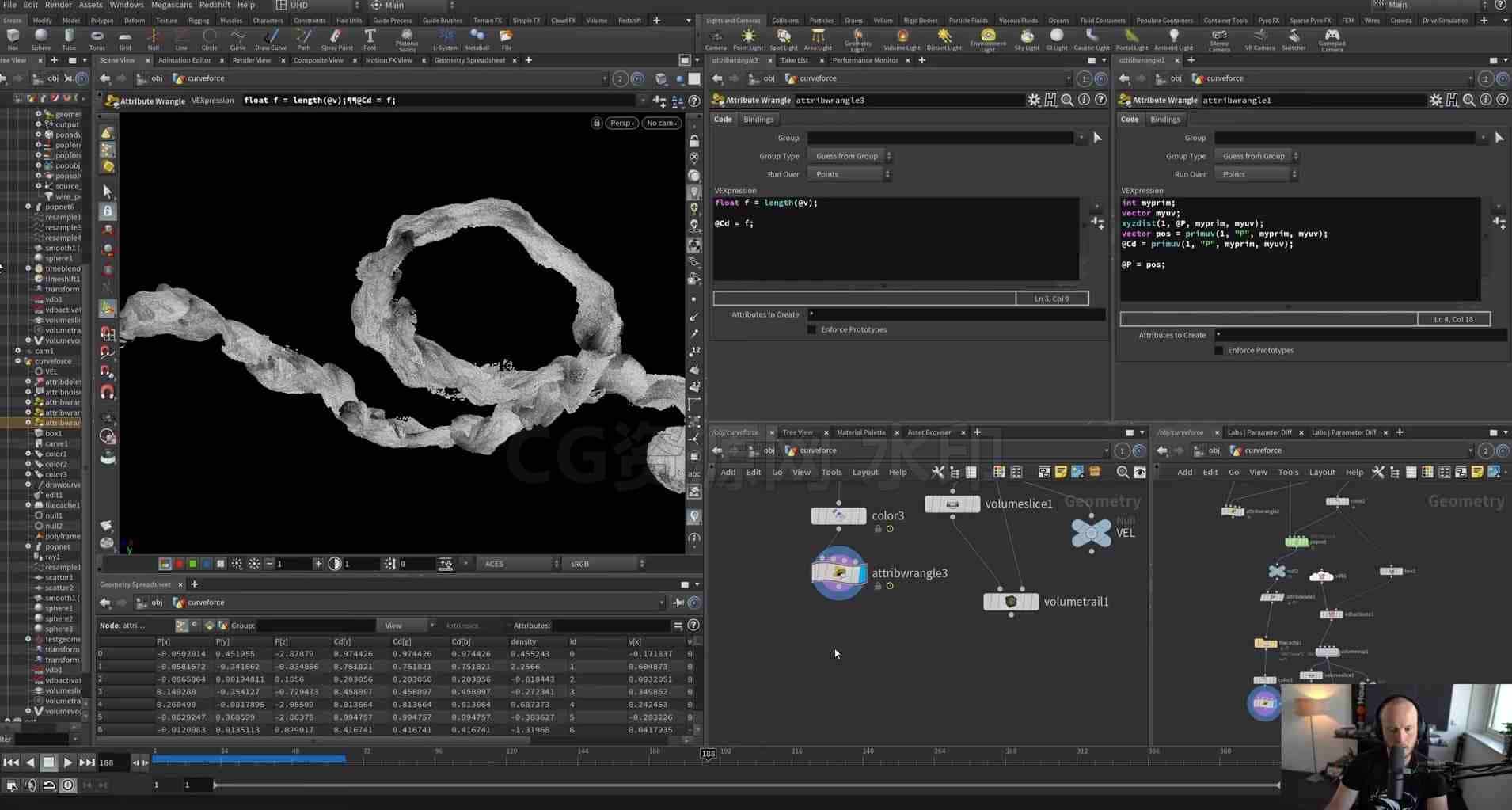Click the Group field in attribwrangle3

pos(940,138)
